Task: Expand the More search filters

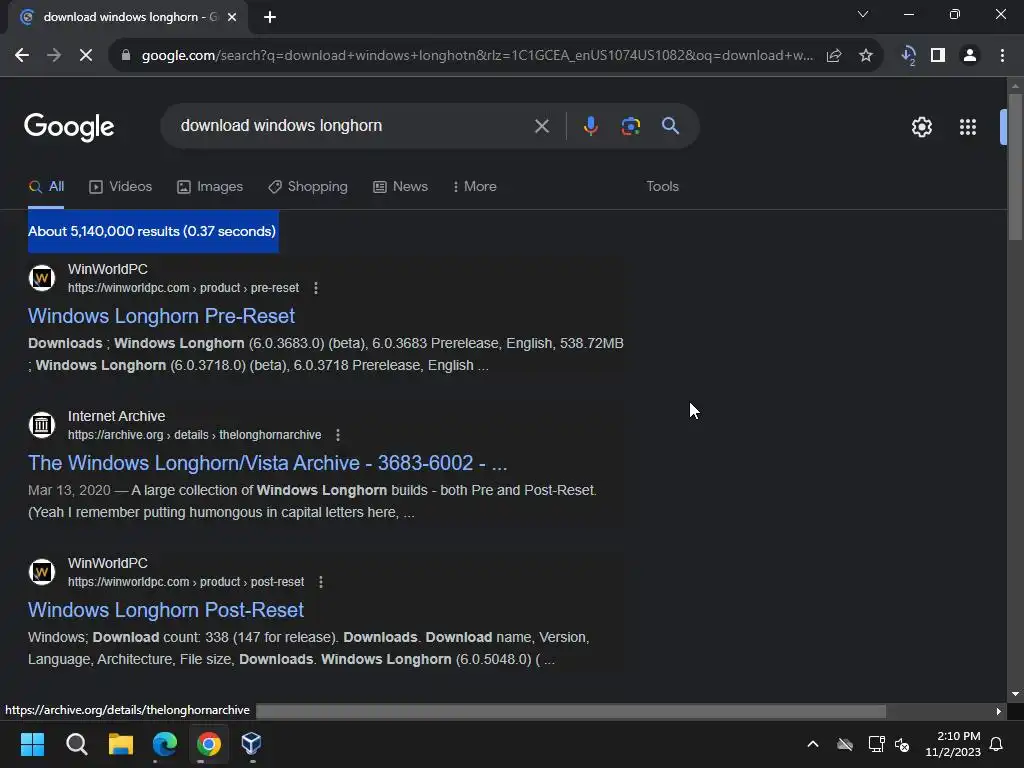Action: click(x=475, y=187)
